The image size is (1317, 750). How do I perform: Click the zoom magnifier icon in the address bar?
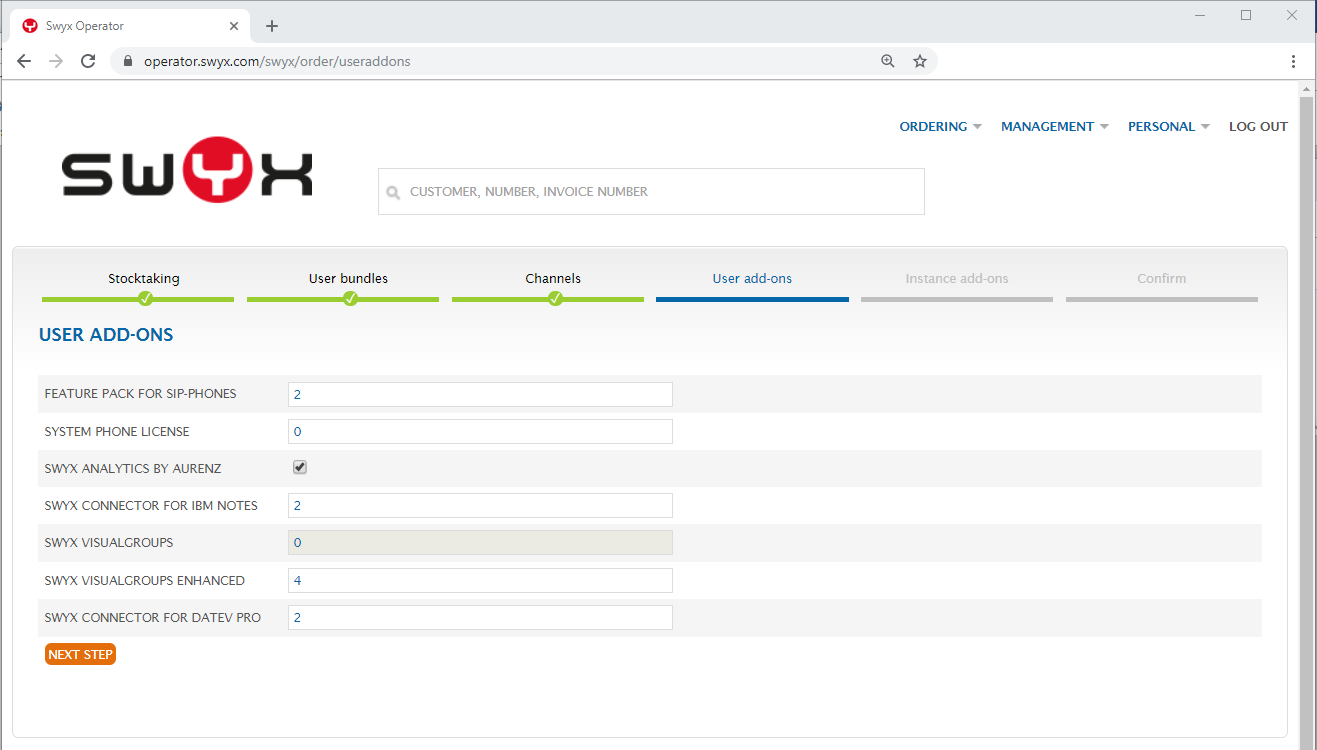click(x=888, y=61)
